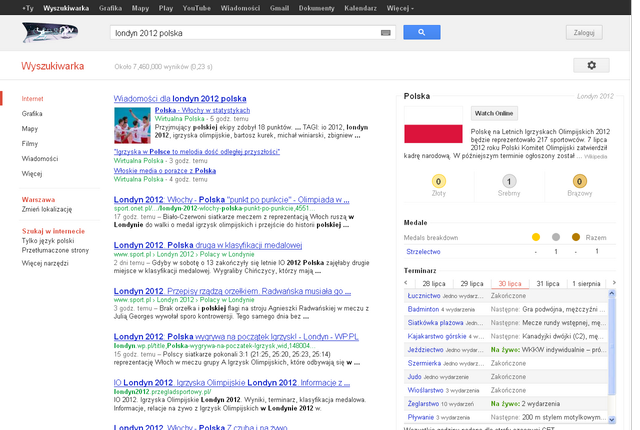Open Judo in the schedule
Viewport: 640px width, 430px height.
[x=414, y=377]
